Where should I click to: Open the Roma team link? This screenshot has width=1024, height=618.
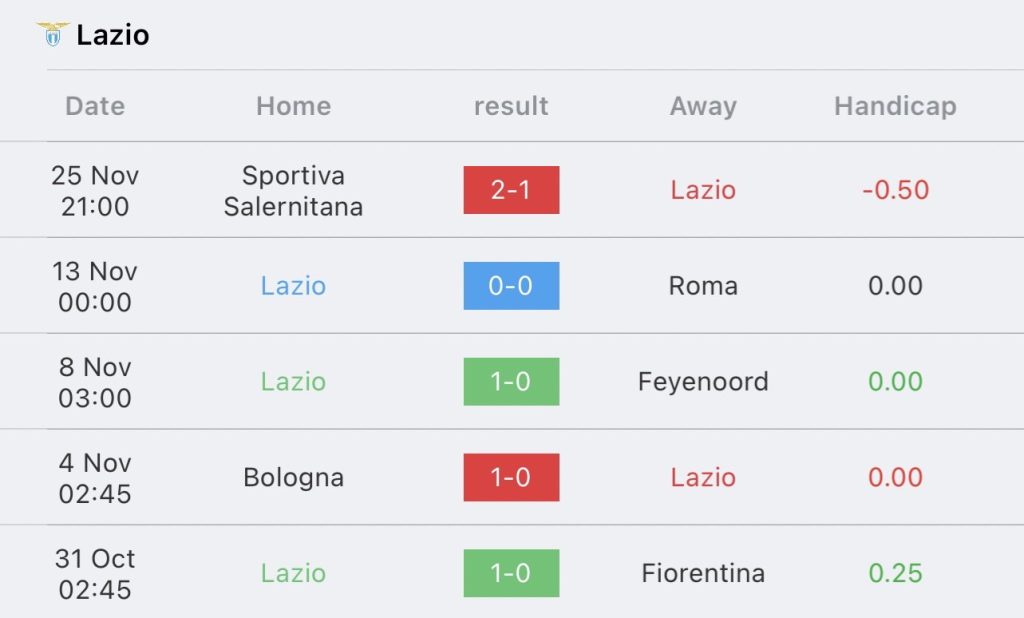coord(703,286)
